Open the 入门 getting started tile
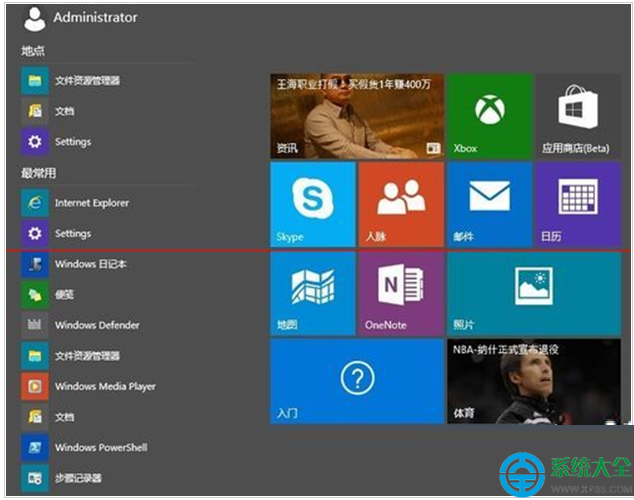 pos(357,382)
